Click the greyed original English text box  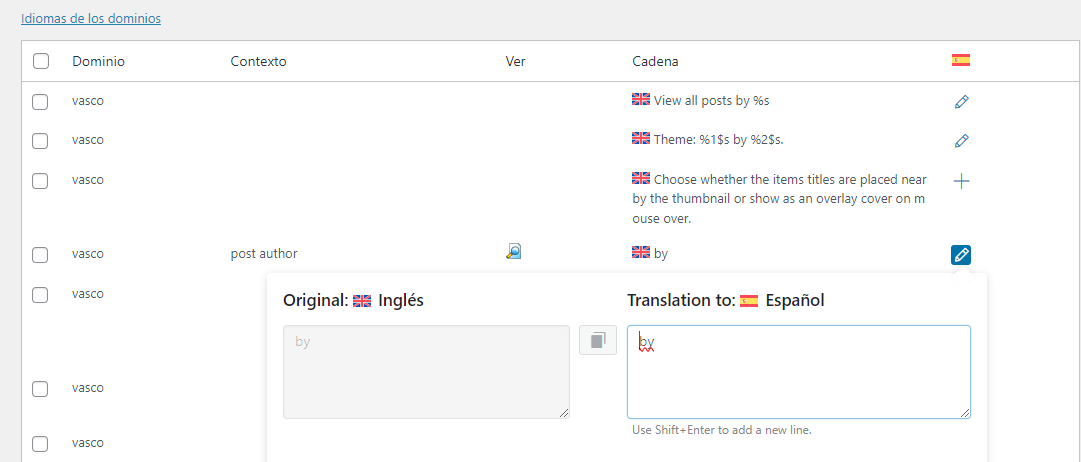(426, 371)
